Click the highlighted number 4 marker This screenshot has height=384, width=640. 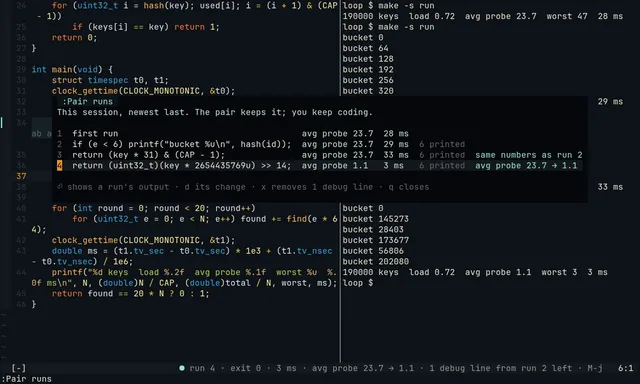pos(60,165)
